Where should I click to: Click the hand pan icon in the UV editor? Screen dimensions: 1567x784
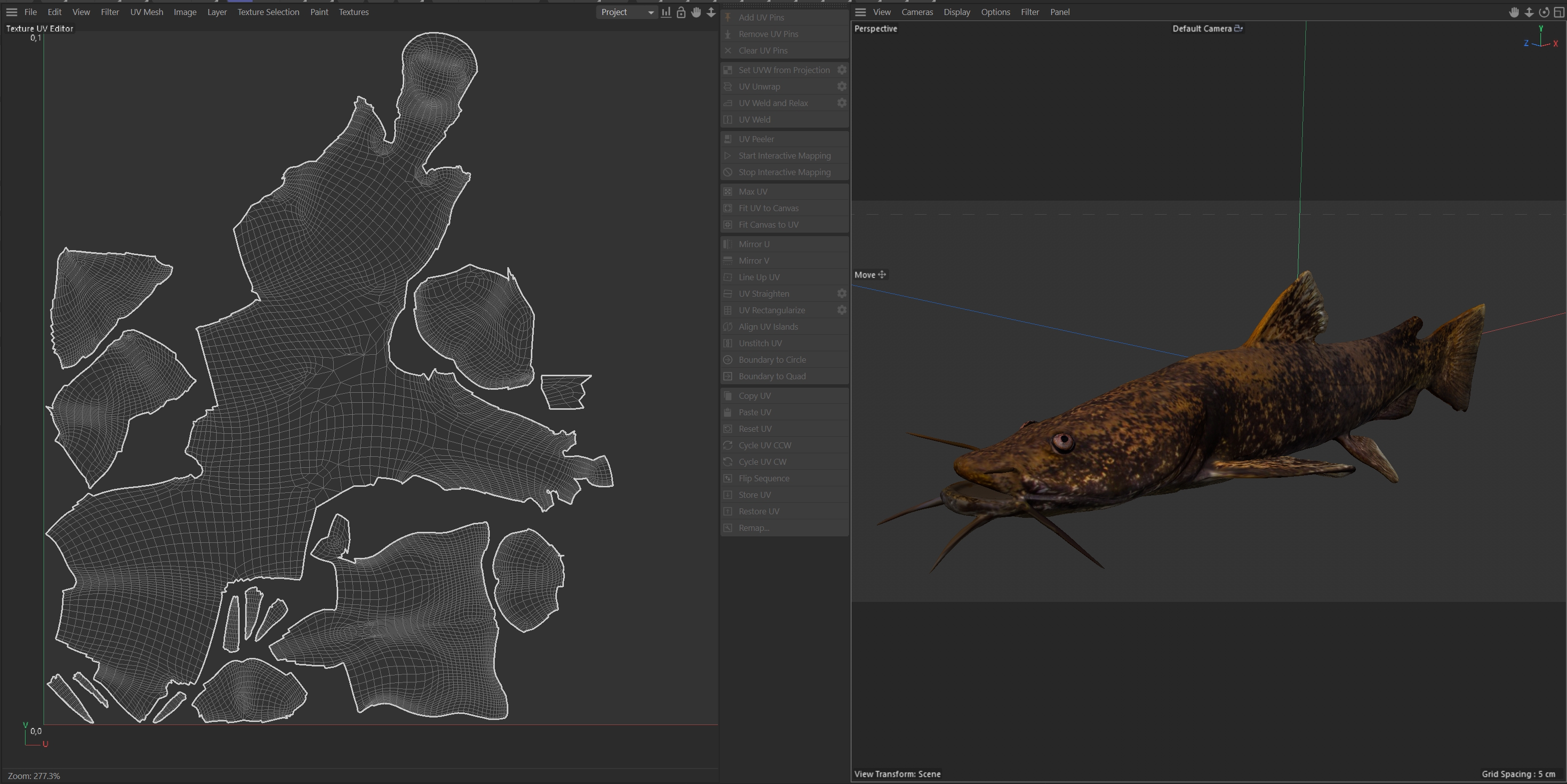point(696,12)
